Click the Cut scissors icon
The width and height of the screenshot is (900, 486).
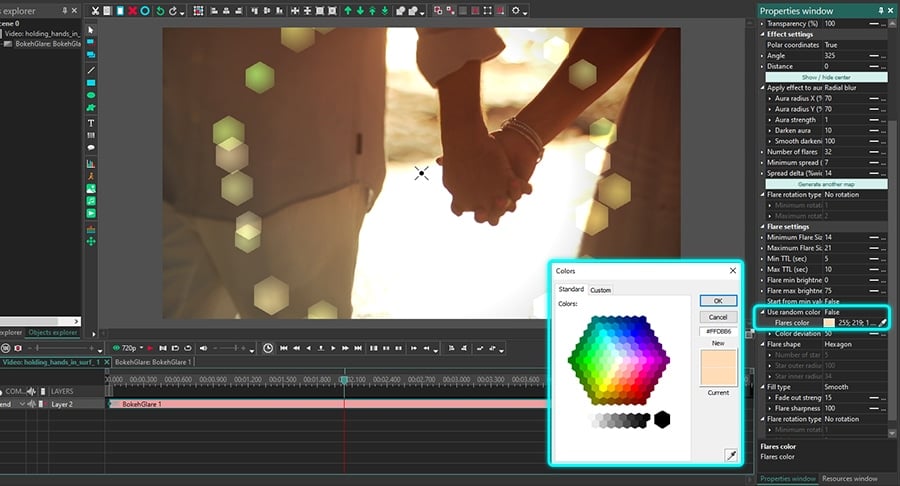(x=94, y=11)
